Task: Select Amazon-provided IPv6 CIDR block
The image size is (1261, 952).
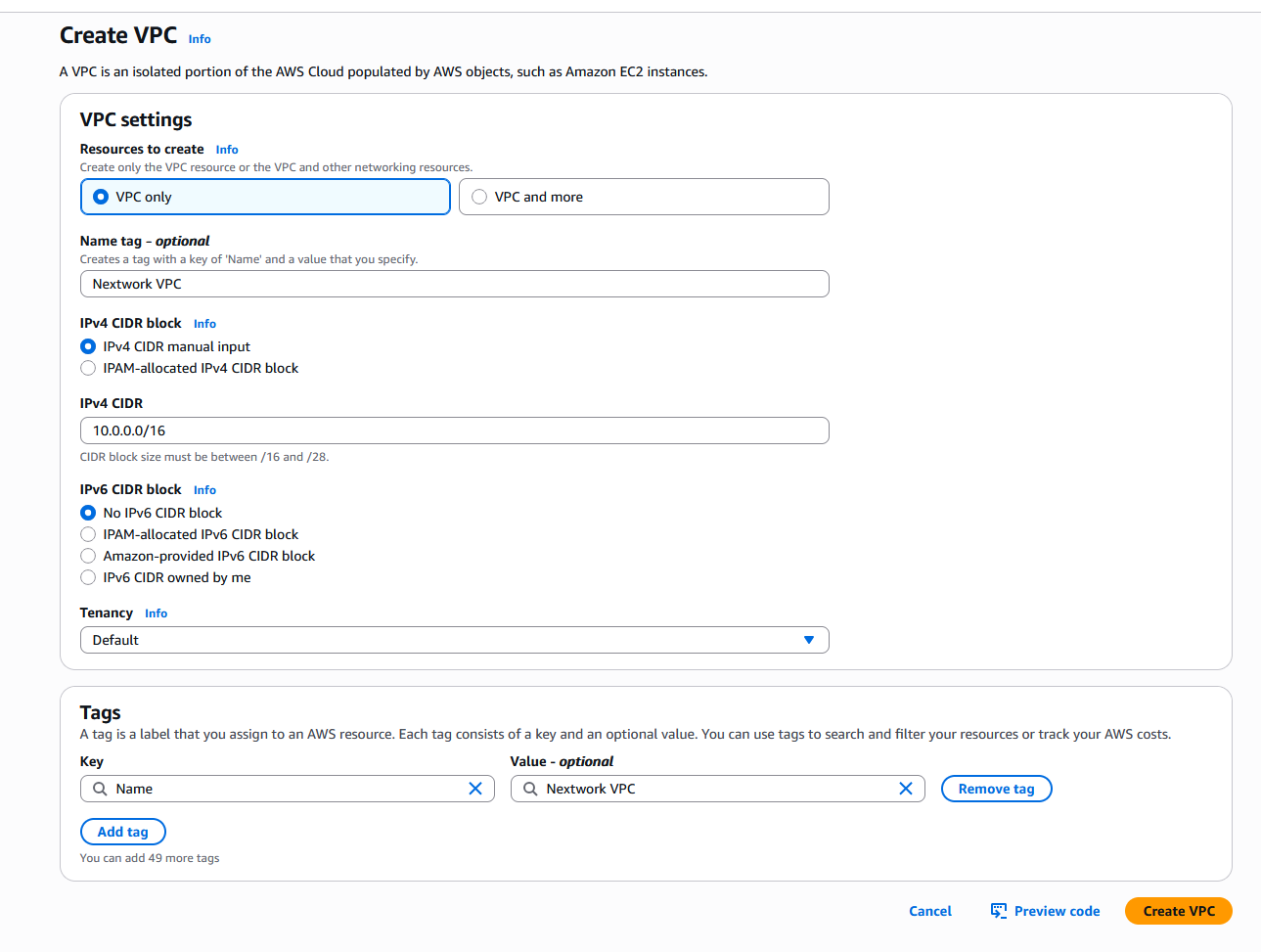Action: [88, 556]
